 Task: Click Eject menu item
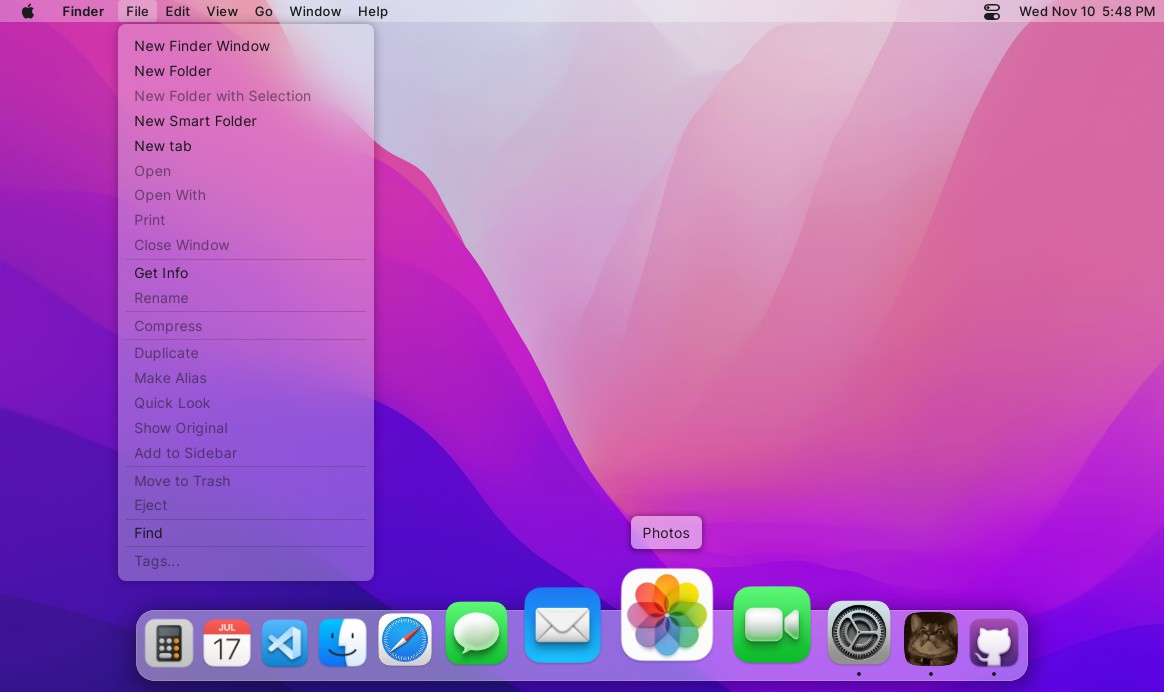coord(246,505)
